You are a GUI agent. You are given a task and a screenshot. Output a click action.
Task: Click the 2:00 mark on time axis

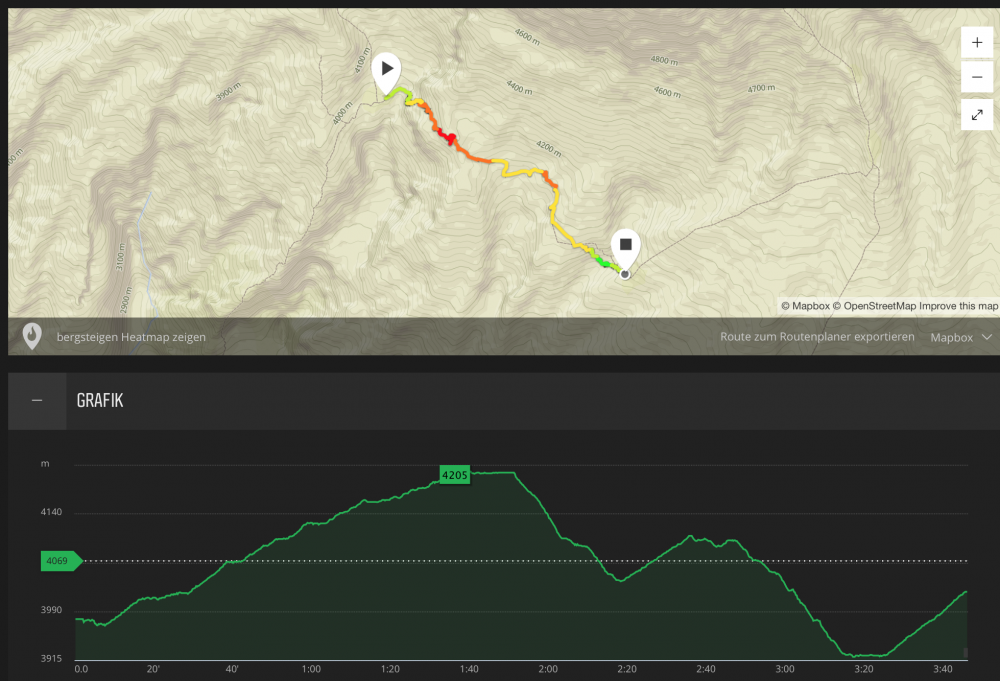coord(548,669)
